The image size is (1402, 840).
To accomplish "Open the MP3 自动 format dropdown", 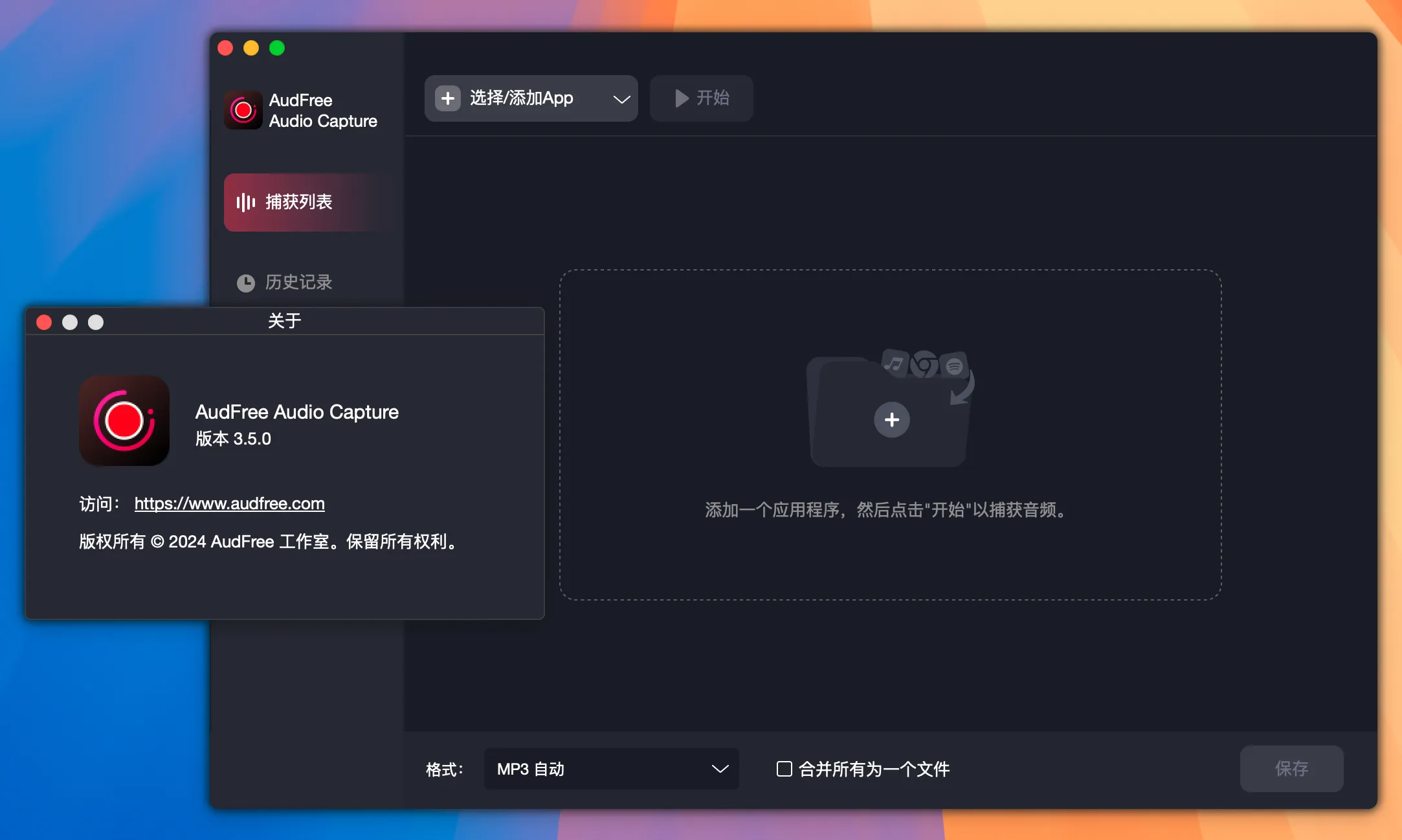I will [x=611, y=769].
